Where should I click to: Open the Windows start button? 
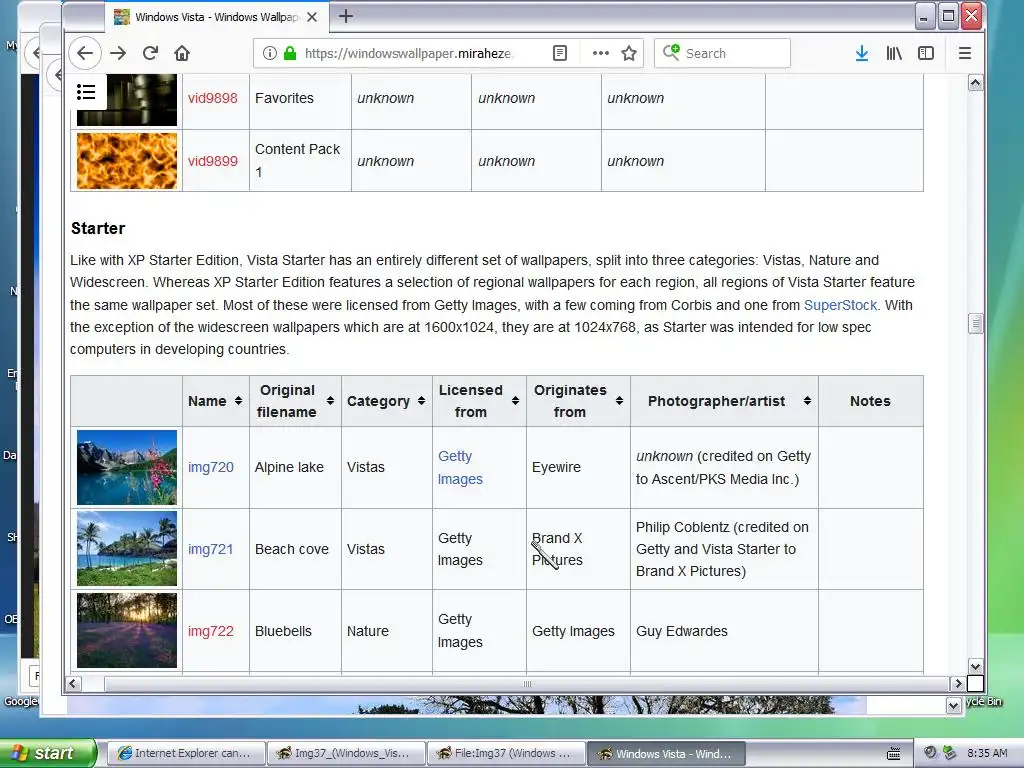[x=47, y=753]
